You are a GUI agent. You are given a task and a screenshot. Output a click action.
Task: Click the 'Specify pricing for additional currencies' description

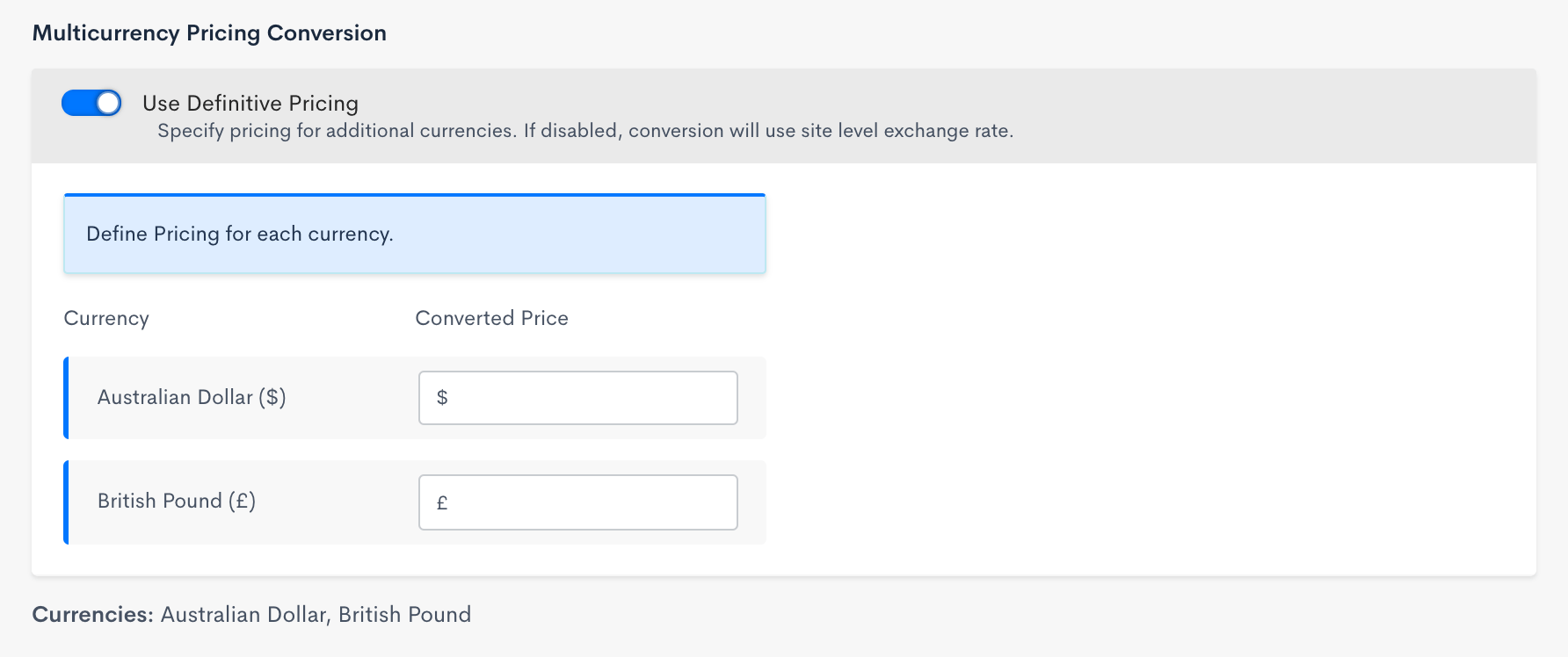point(585,131)
